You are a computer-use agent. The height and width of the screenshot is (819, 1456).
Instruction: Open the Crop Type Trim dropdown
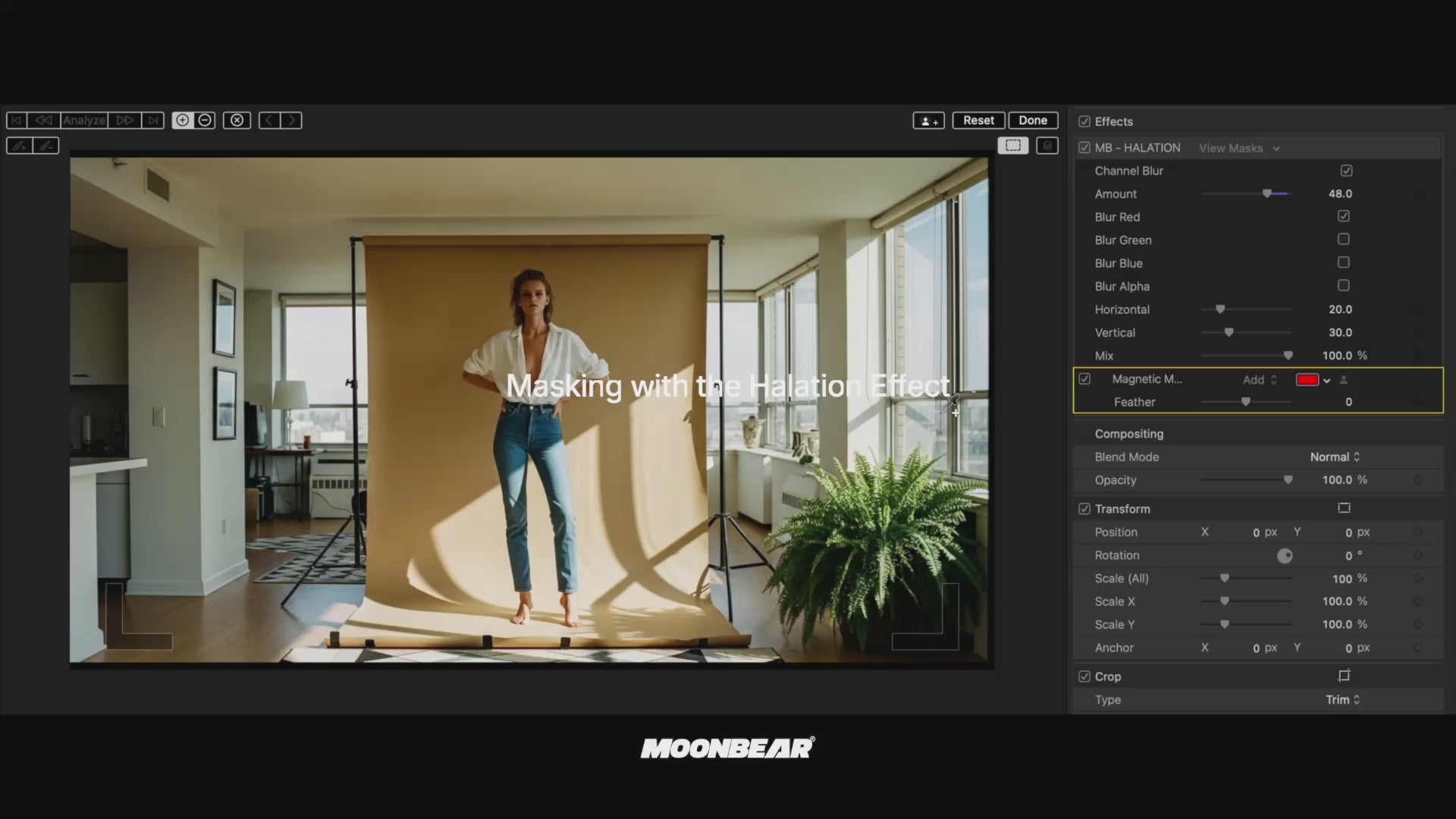1342,700
